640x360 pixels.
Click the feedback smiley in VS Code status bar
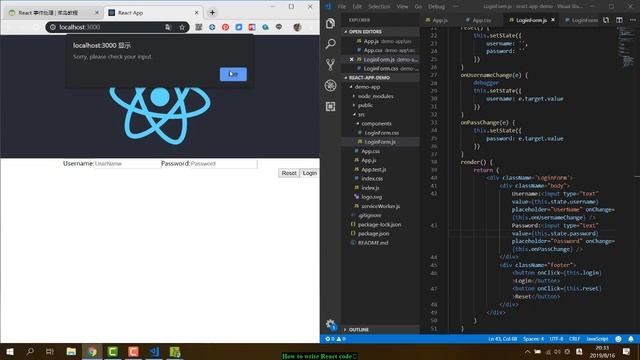[618, 339]
